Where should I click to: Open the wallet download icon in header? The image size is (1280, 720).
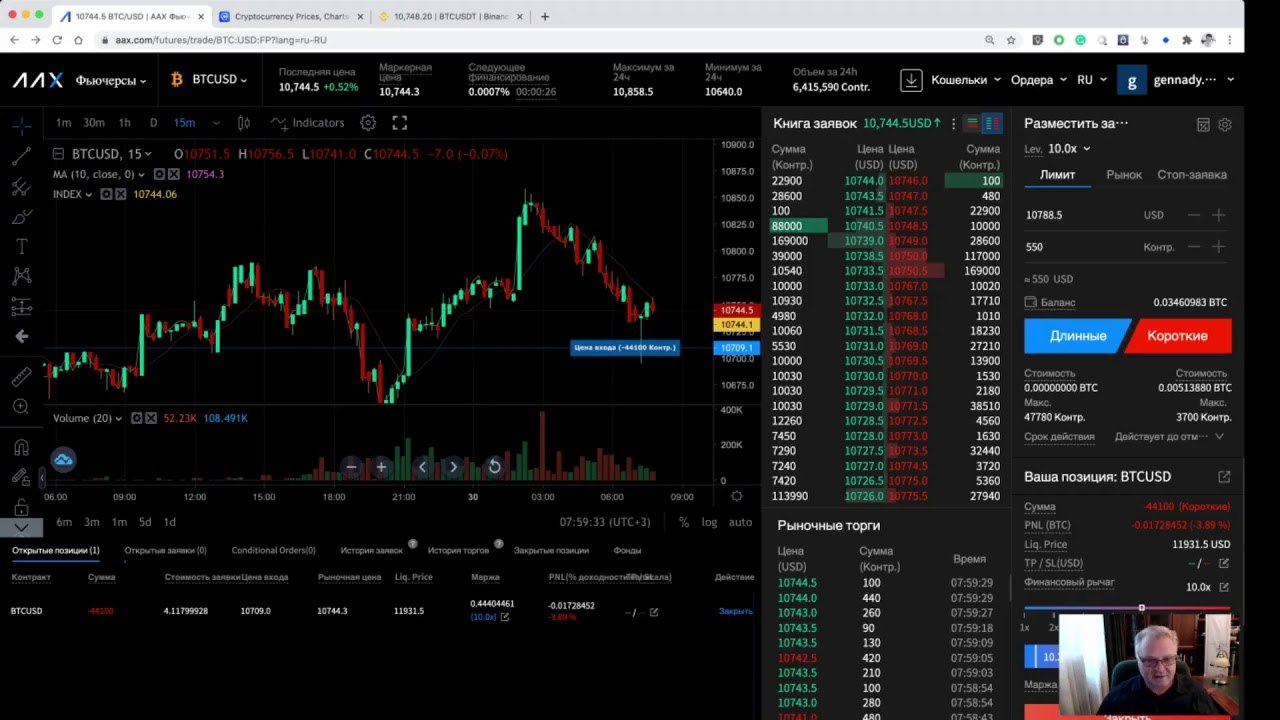[x=911, y=80]
